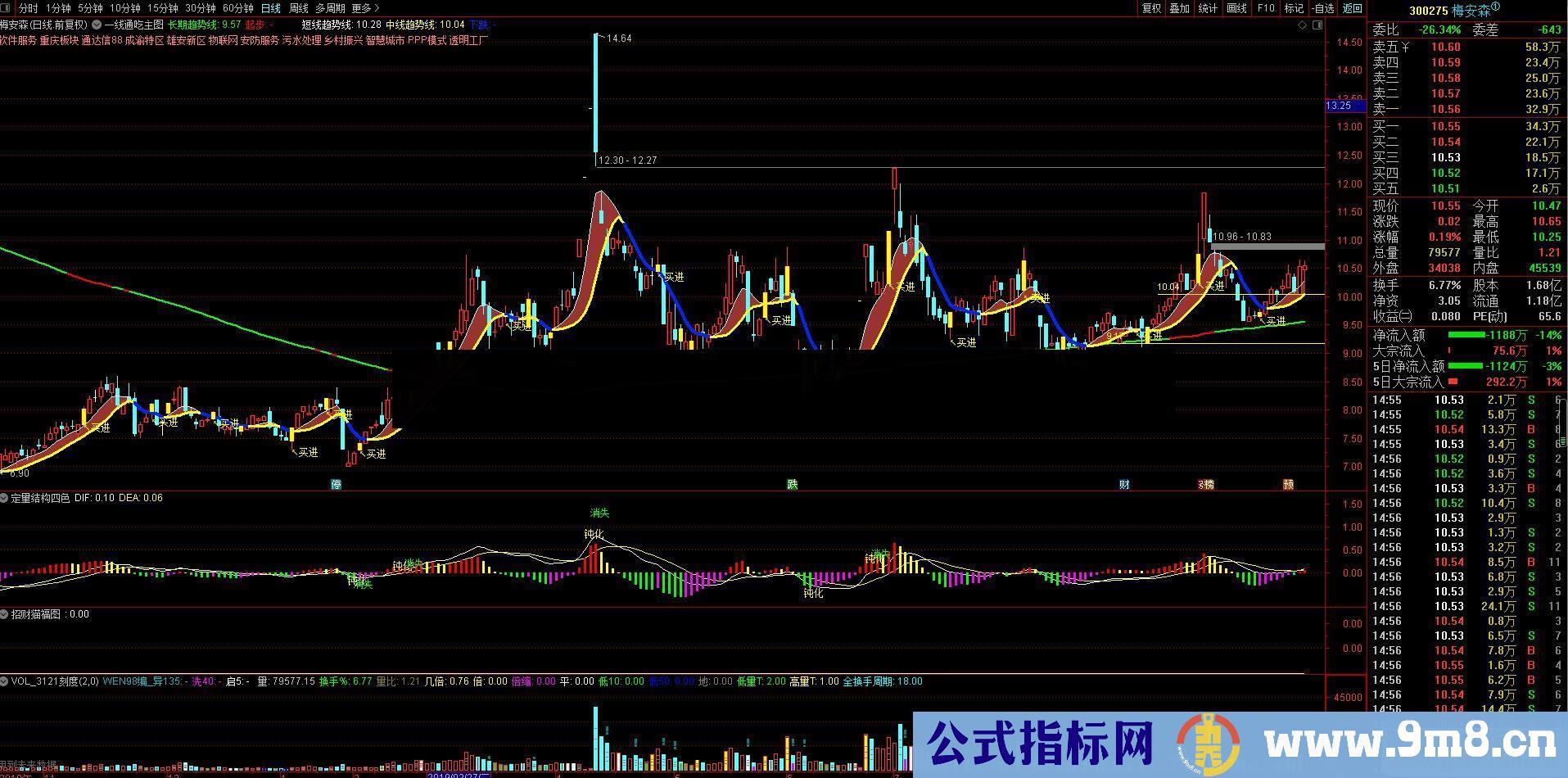Open the 画线 drawing tools
The height and width of the screenshot is (778, 1568).
[1236, 8]
